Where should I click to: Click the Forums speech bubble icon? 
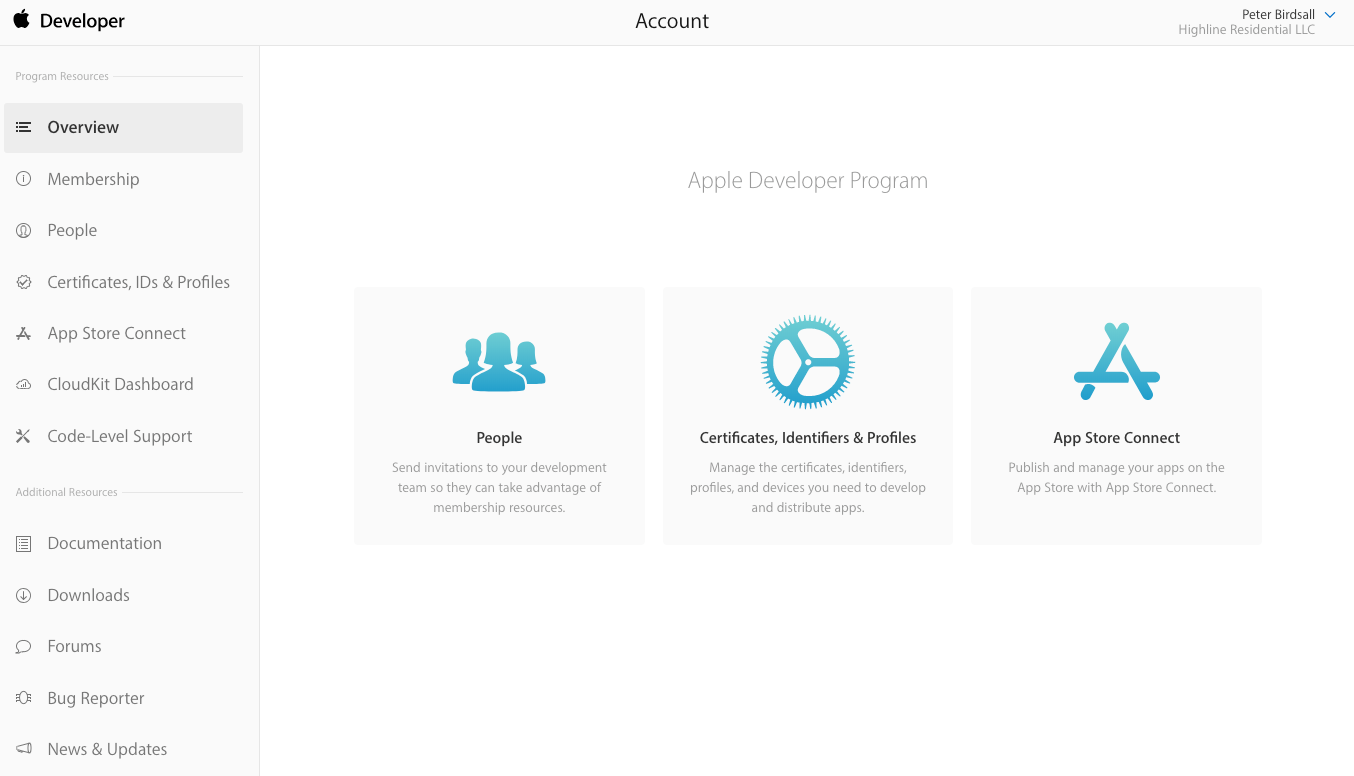tap(24, 647)
